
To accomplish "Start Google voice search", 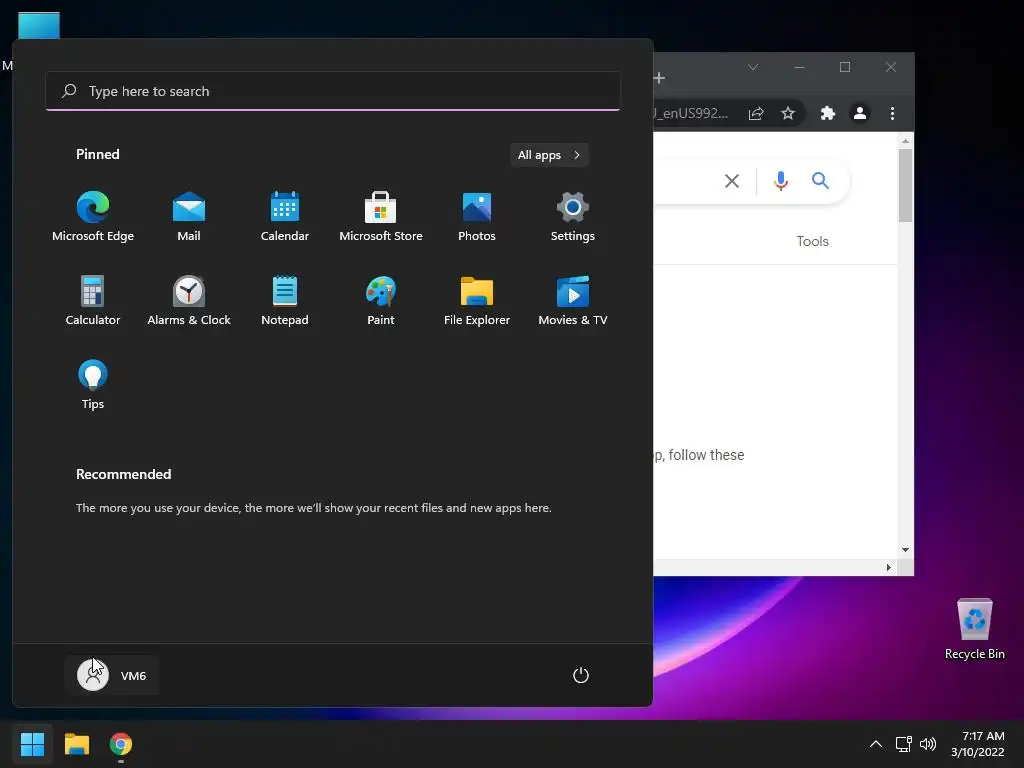I will tap(780, 181).
